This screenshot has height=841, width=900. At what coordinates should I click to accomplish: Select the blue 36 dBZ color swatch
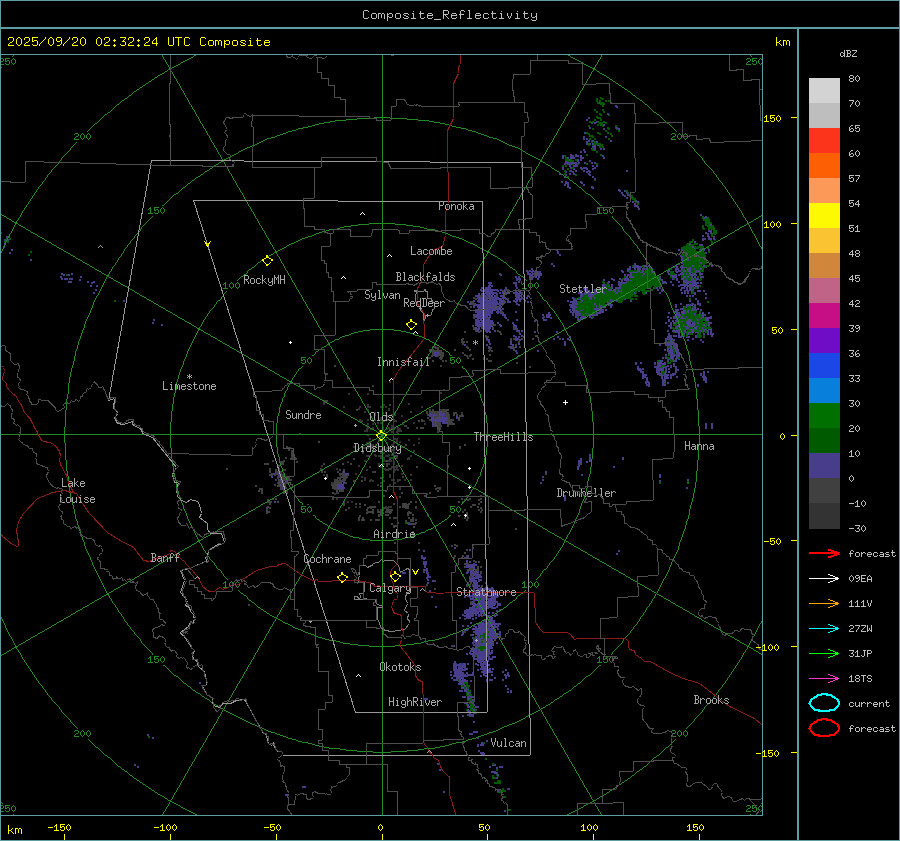coord(824,365)
